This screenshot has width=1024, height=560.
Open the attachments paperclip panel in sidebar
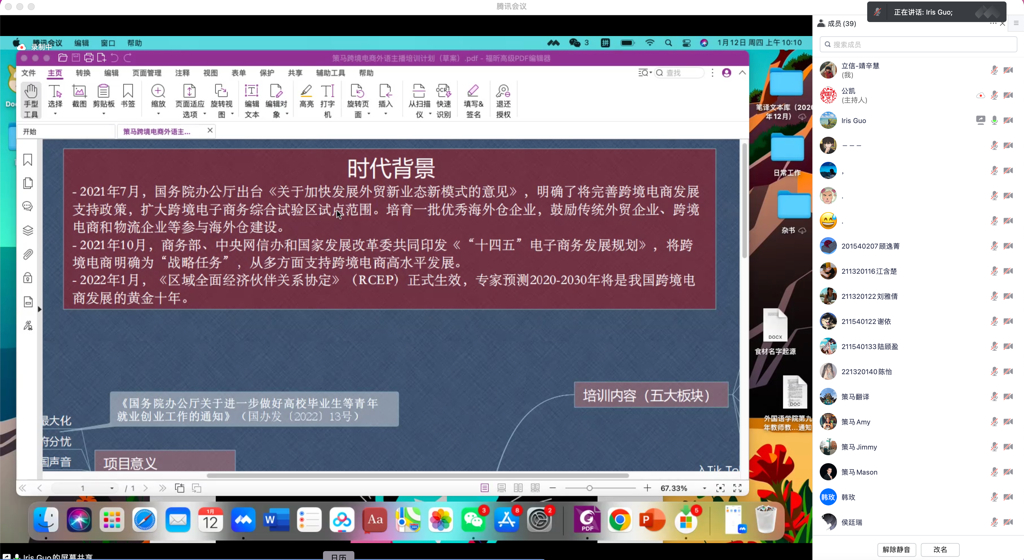pos(28,254)
